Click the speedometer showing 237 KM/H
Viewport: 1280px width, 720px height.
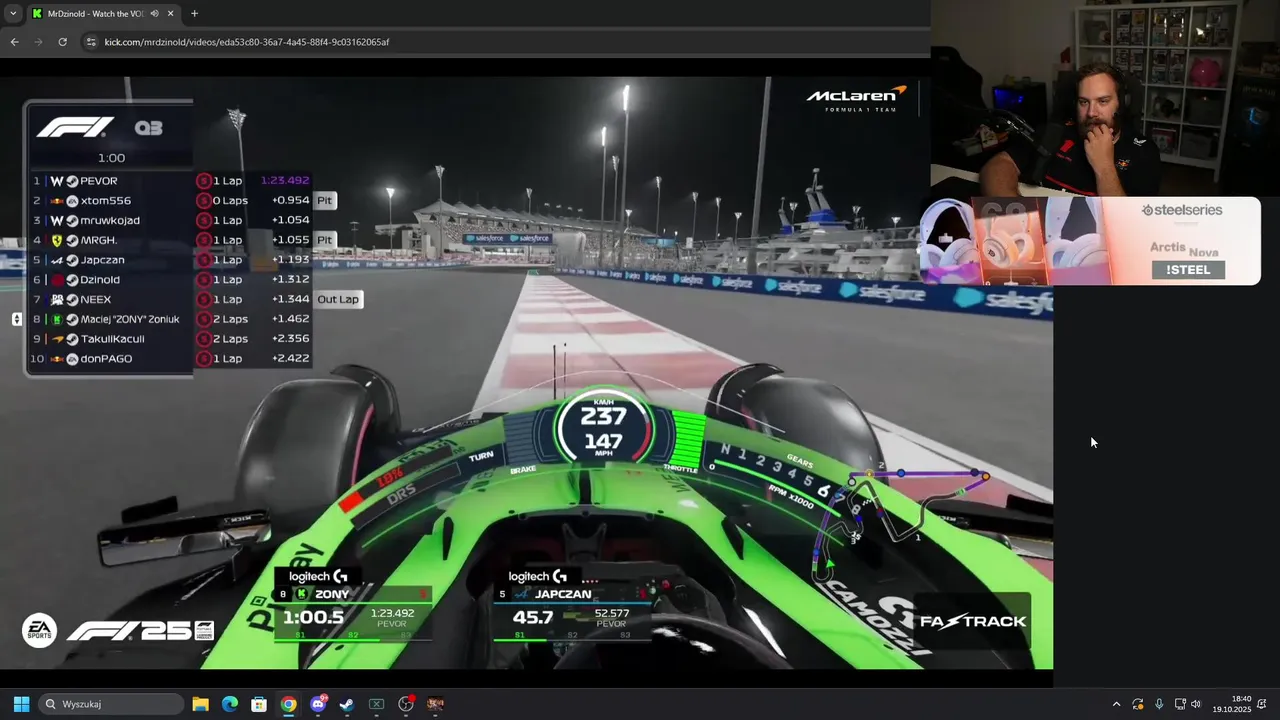pyautogui.click(x=604, y=428)
